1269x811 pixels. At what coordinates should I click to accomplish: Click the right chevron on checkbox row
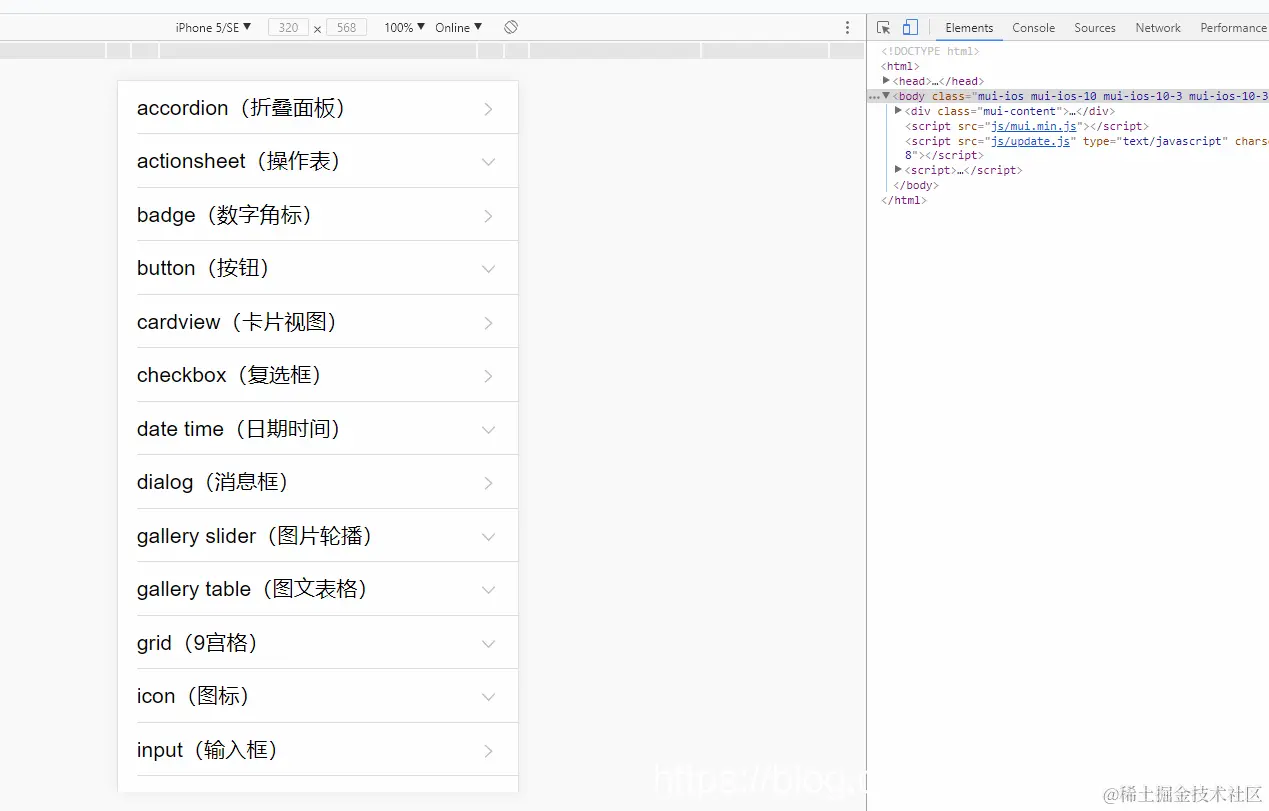coord(488,376)
